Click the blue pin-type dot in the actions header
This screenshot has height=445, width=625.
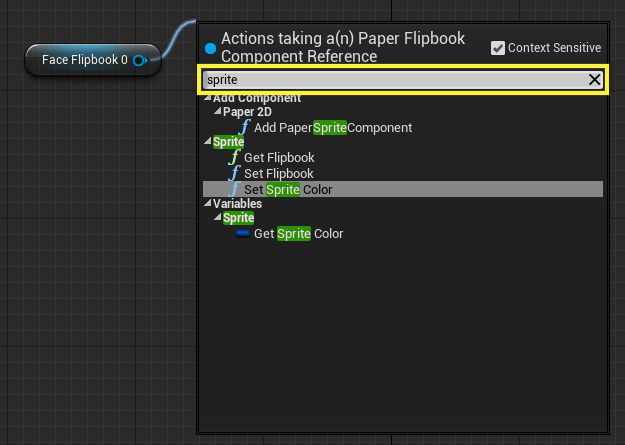(210, 48)
